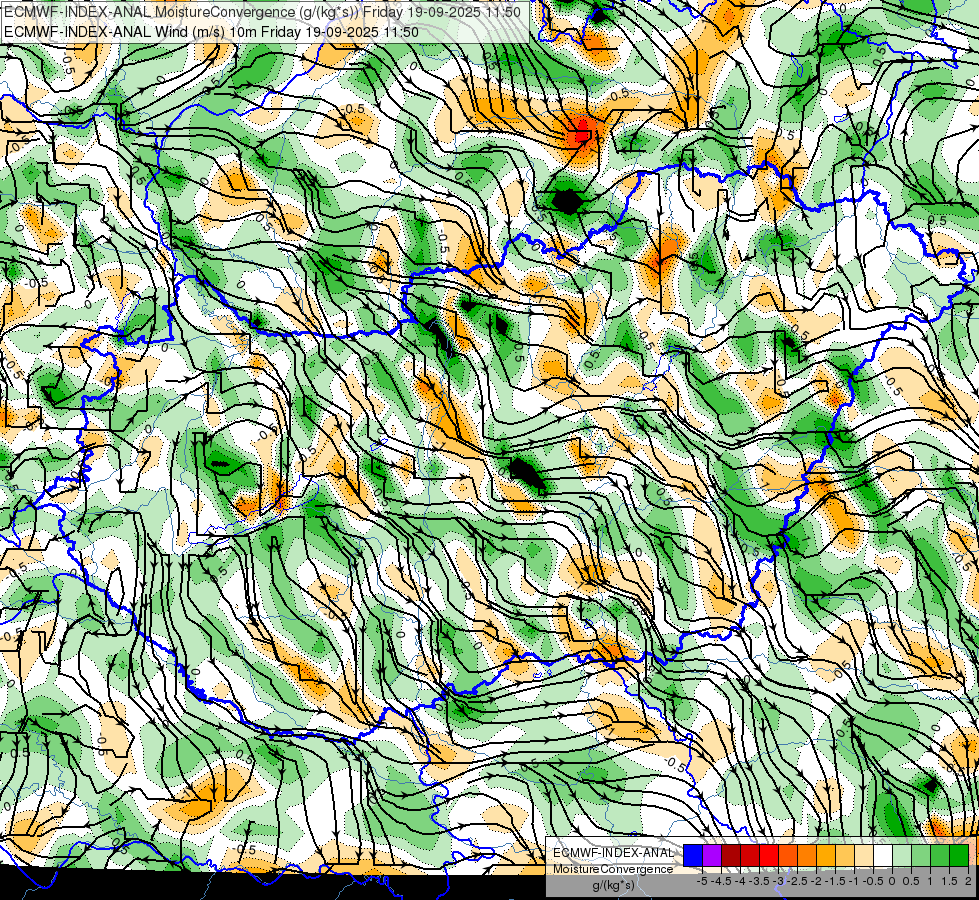The image size is (979, 900).
Task: Click the Wind (m/s) 10m title line
Action: [211, 32]
